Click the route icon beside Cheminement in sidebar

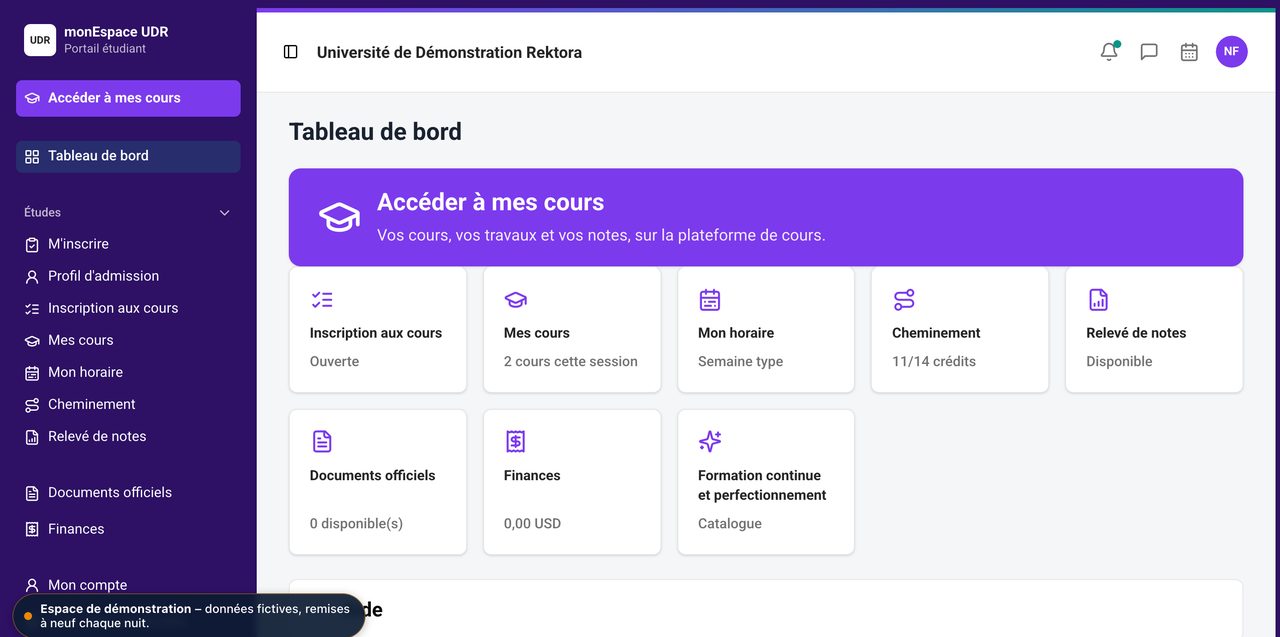pyautogui.click(x=32, y=404)
